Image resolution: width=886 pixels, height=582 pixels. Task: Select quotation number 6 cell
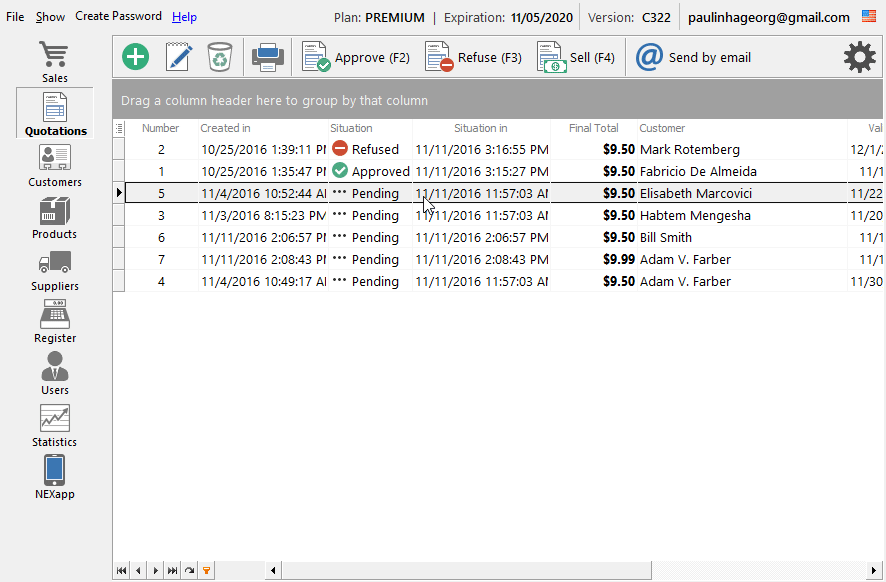pos(161,237)
